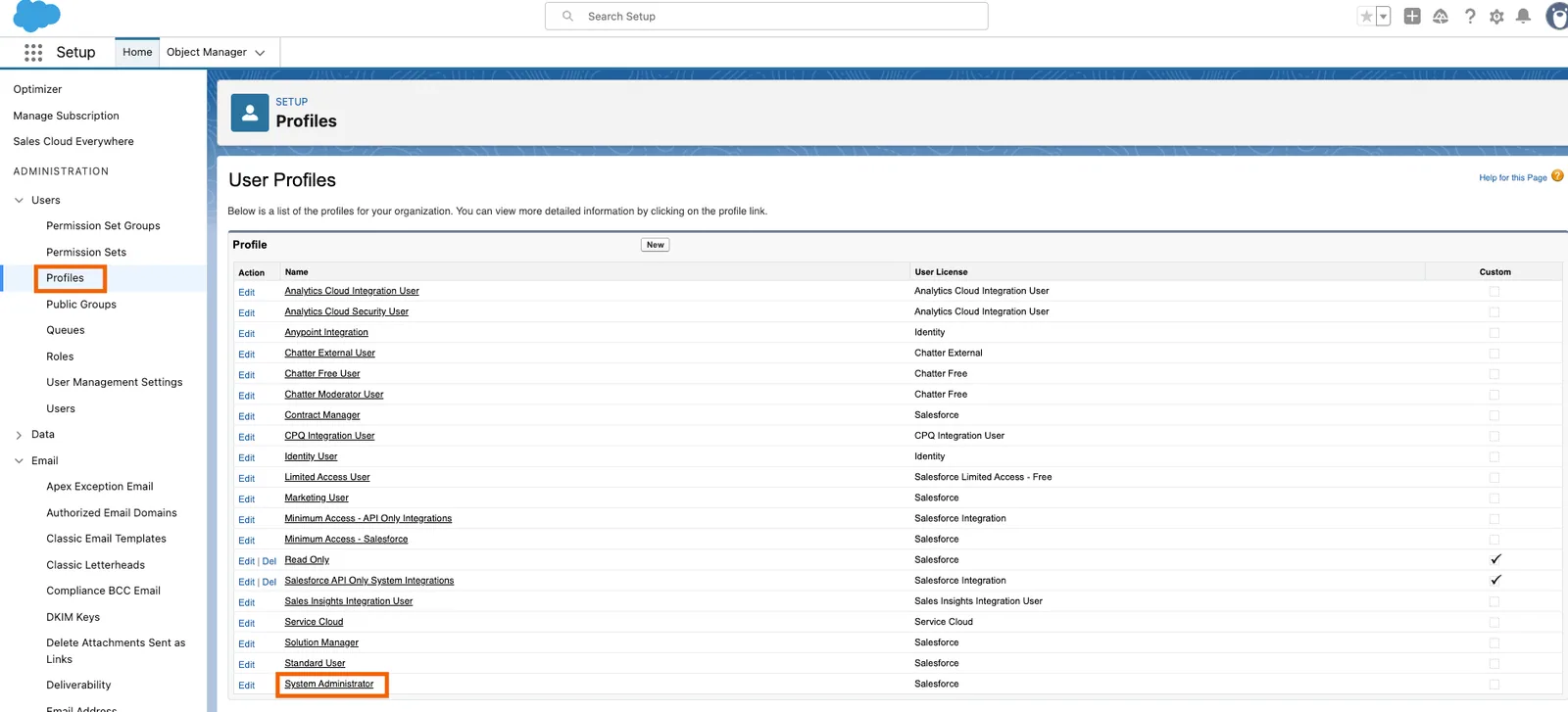Click the Profiles page header icon

point(250,113)
